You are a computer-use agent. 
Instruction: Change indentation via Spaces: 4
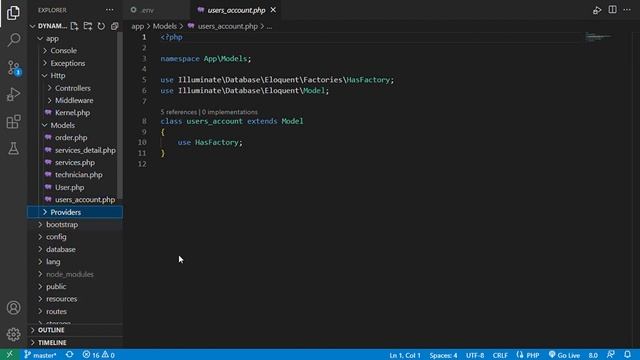point(443,355)
